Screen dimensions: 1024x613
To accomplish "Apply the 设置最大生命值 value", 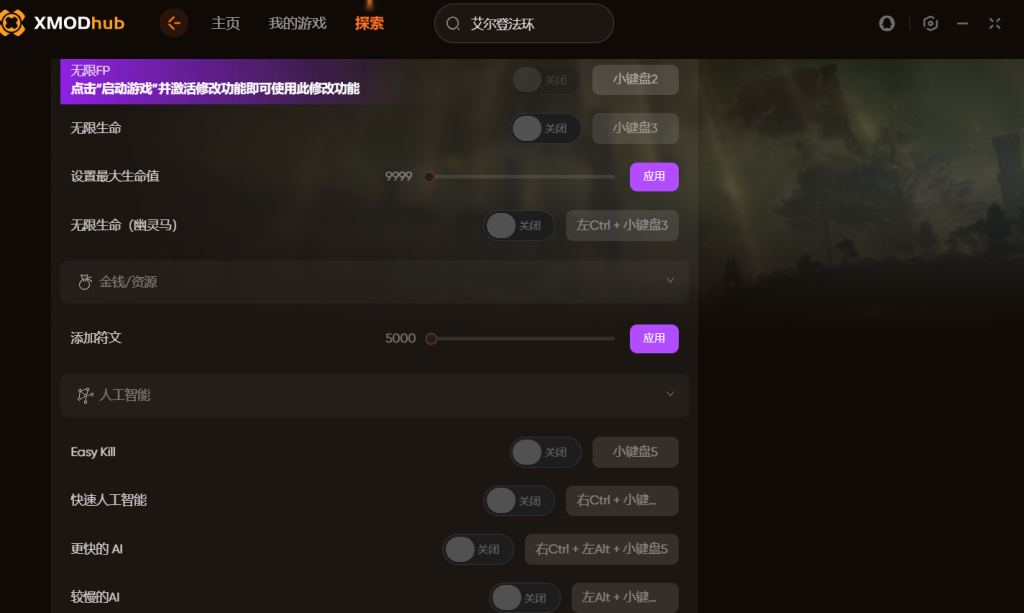I will click(x=654, y=177).
